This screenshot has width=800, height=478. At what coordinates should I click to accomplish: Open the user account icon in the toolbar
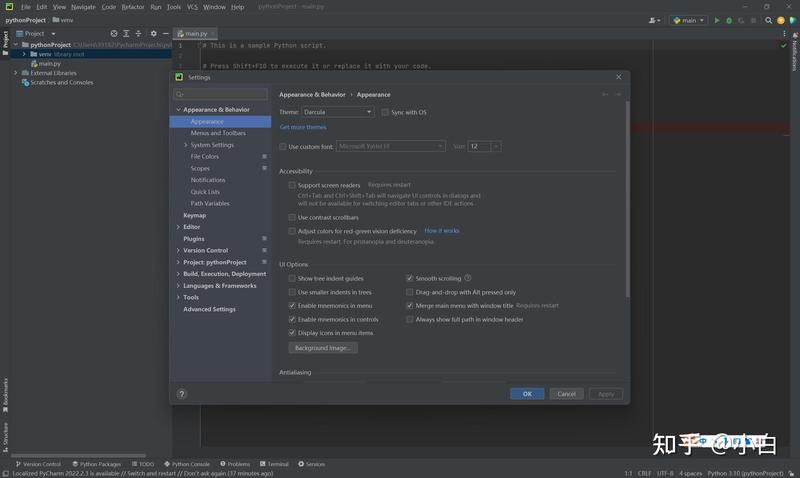click(x=654, y=20)
